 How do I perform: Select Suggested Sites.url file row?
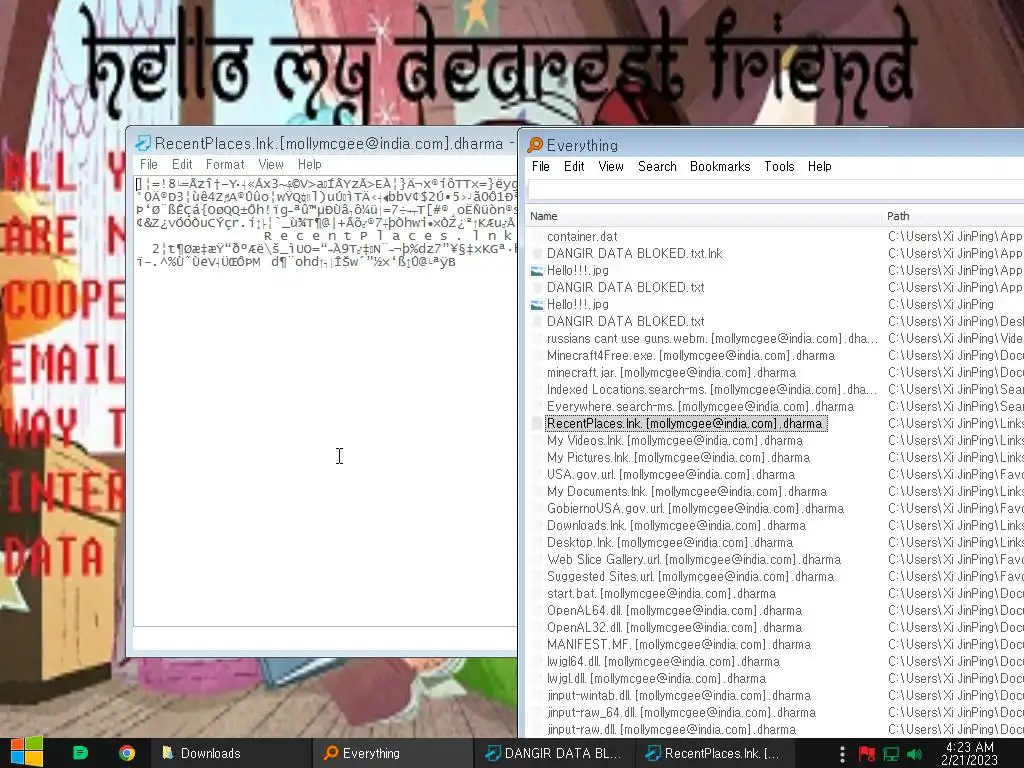[x=690, y=576]
